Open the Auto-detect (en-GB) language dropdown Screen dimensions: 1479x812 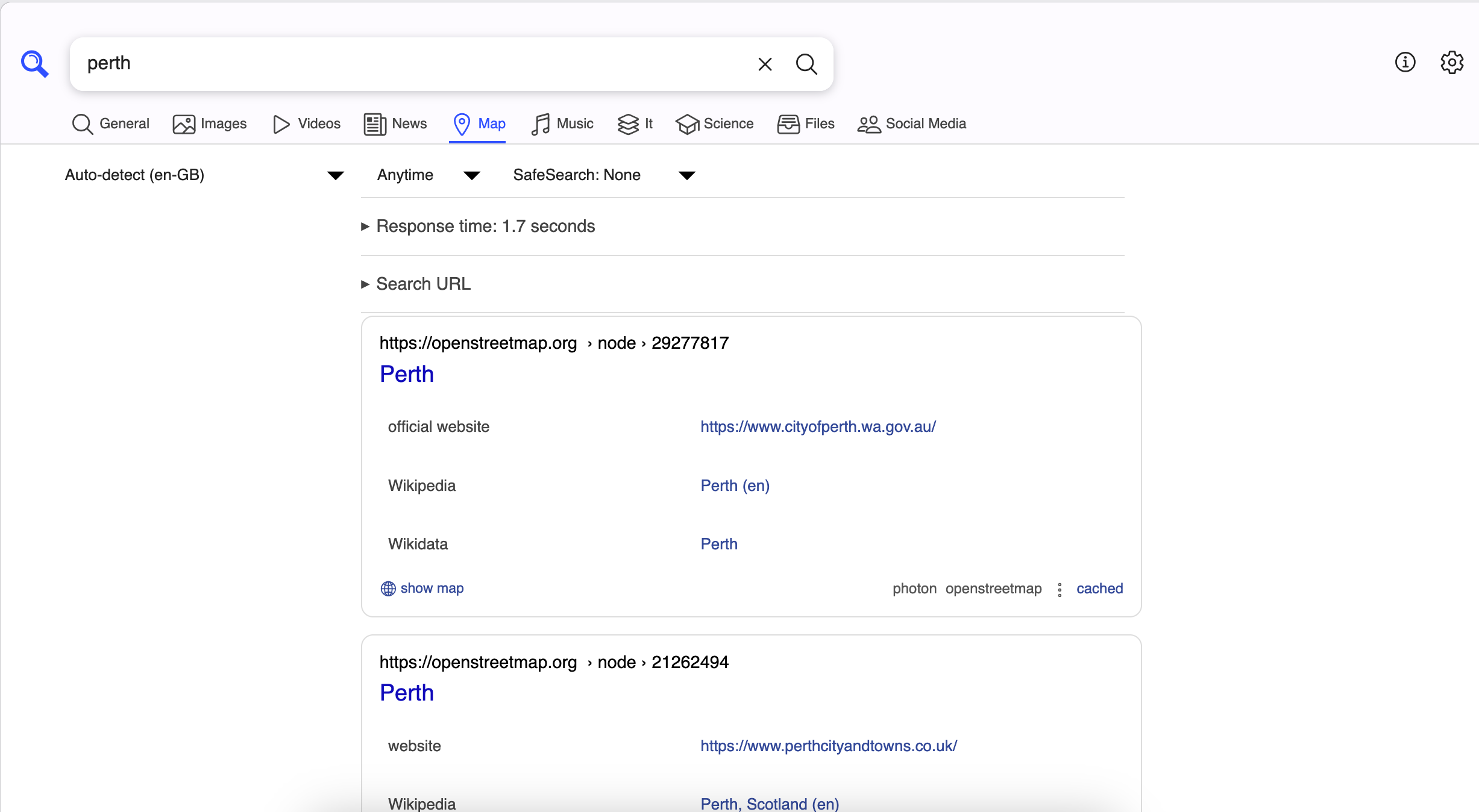(x=204, y=175)
